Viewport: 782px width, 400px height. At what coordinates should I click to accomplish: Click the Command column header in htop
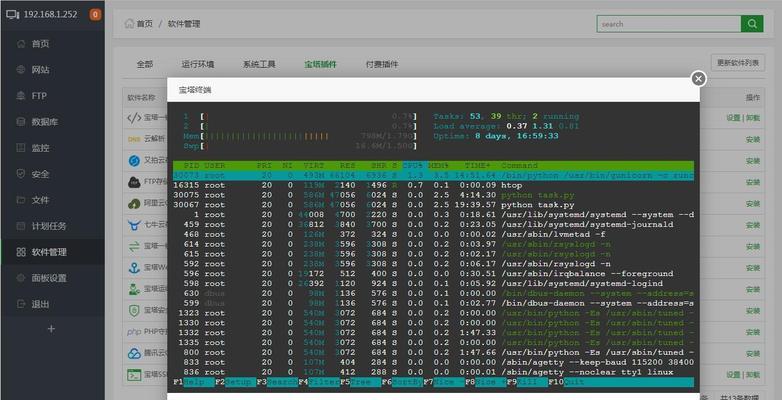click(519, 165)
